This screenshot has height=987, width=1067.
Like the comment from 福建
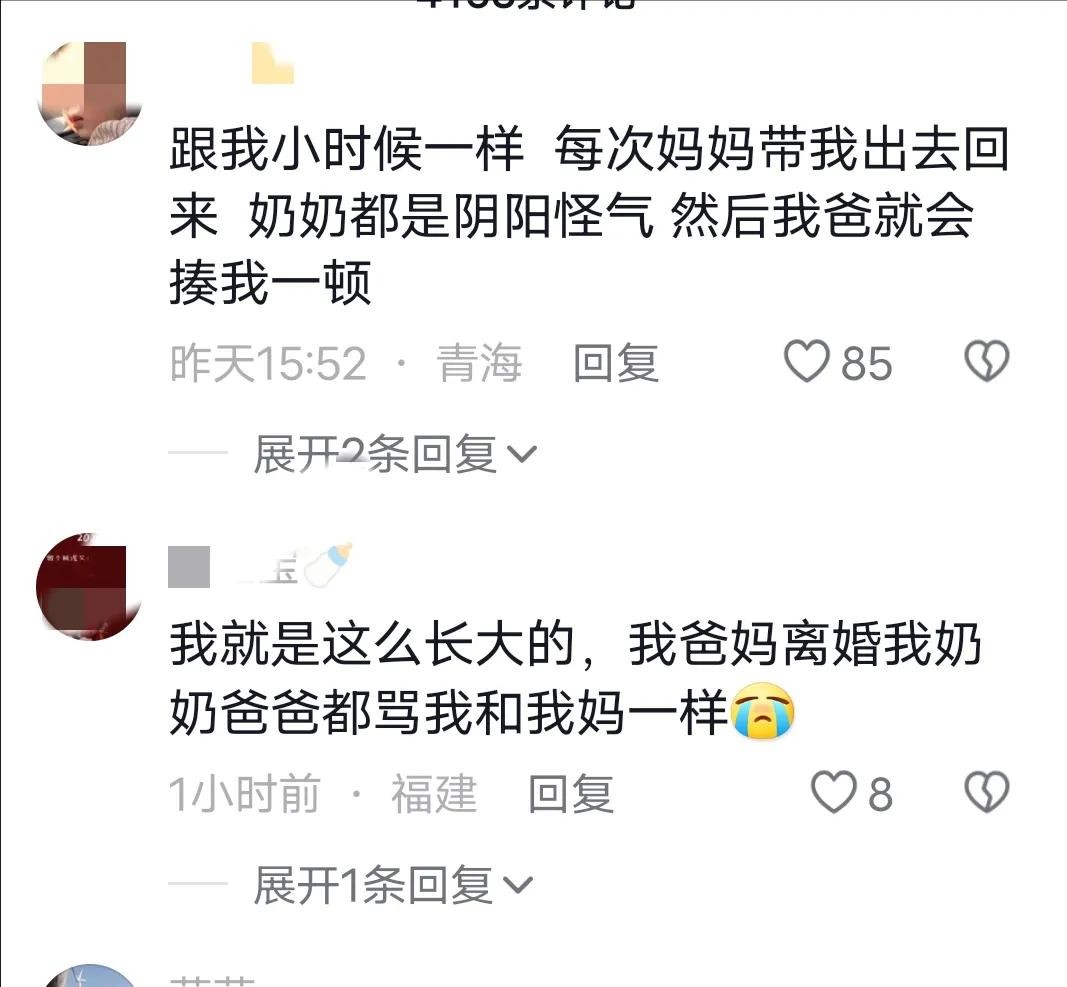click(x=834, y=792)
